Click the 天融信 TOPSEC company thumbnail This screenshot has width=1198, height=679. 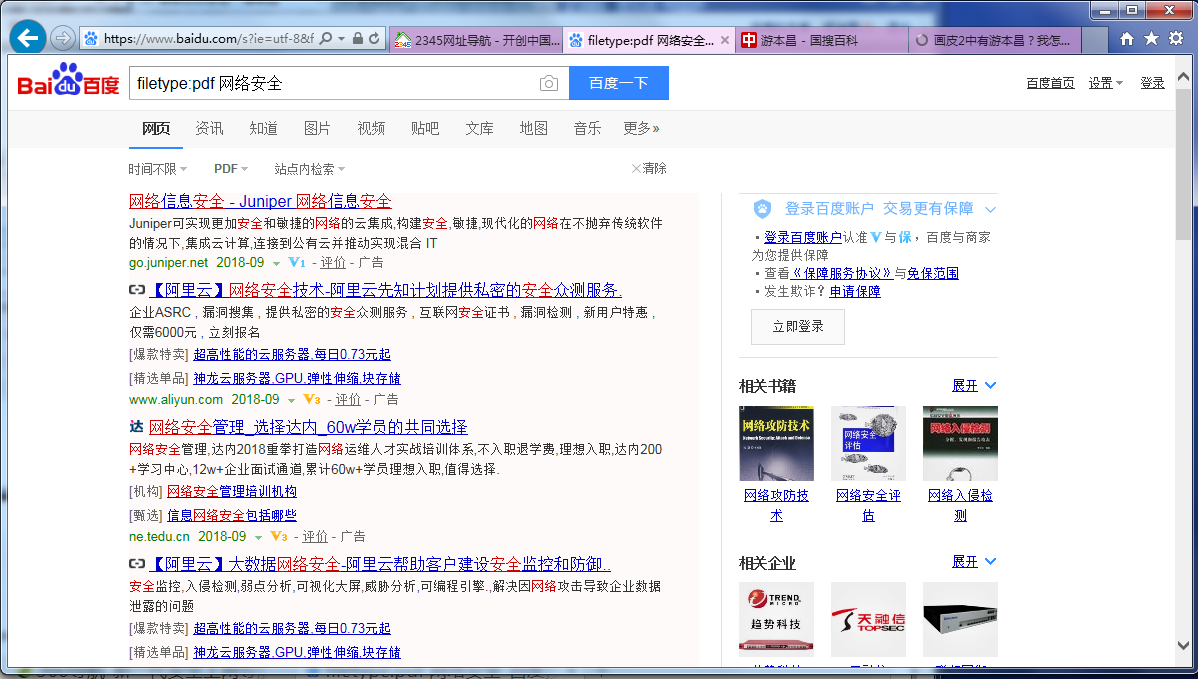tap(868, 619)
